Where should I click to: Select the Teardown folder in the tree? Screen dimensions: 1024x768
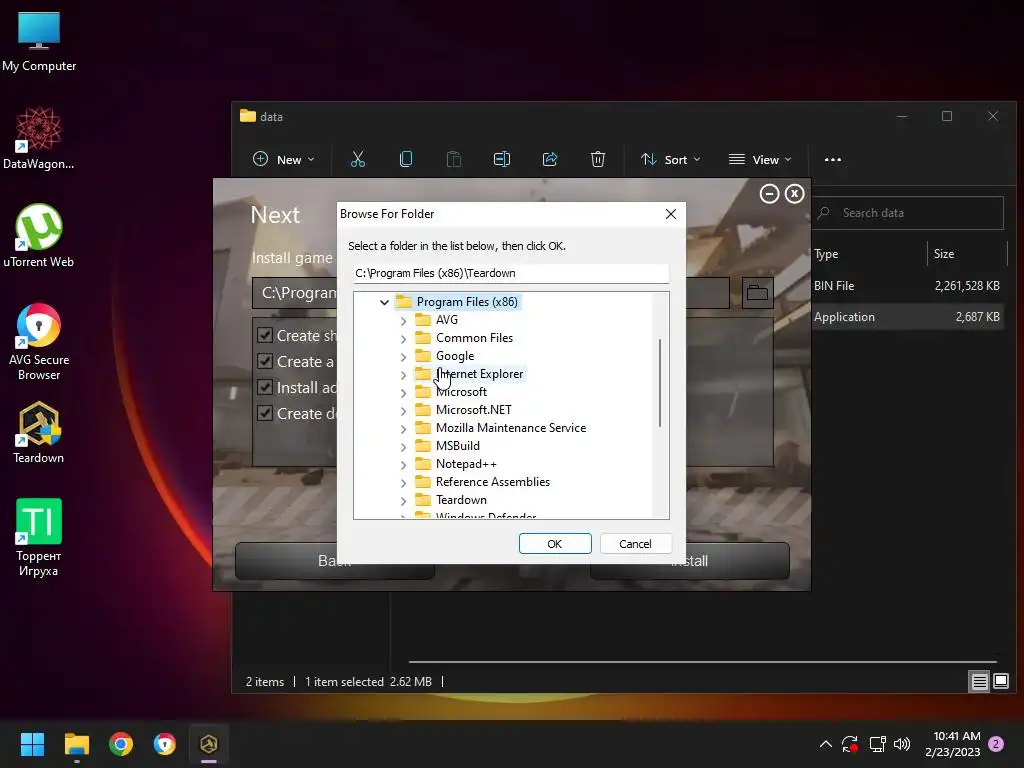pos(461,500)
